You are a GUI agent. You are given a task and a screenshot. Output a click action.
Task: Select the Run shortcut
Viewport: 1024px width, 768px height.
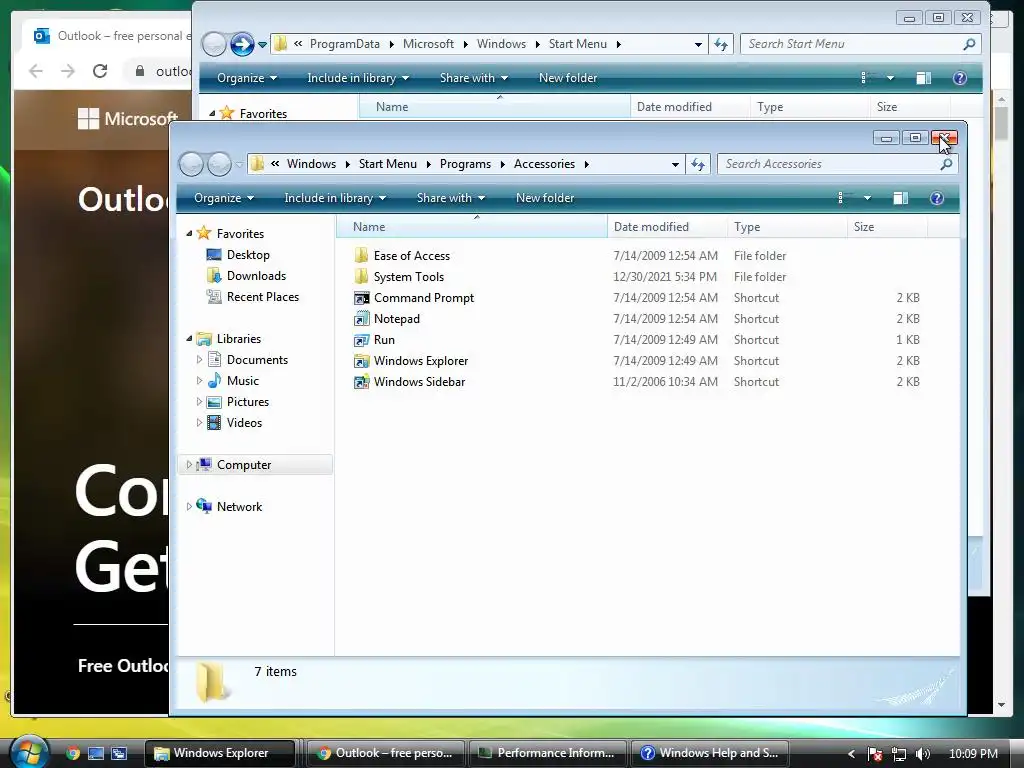click(384, 340)
